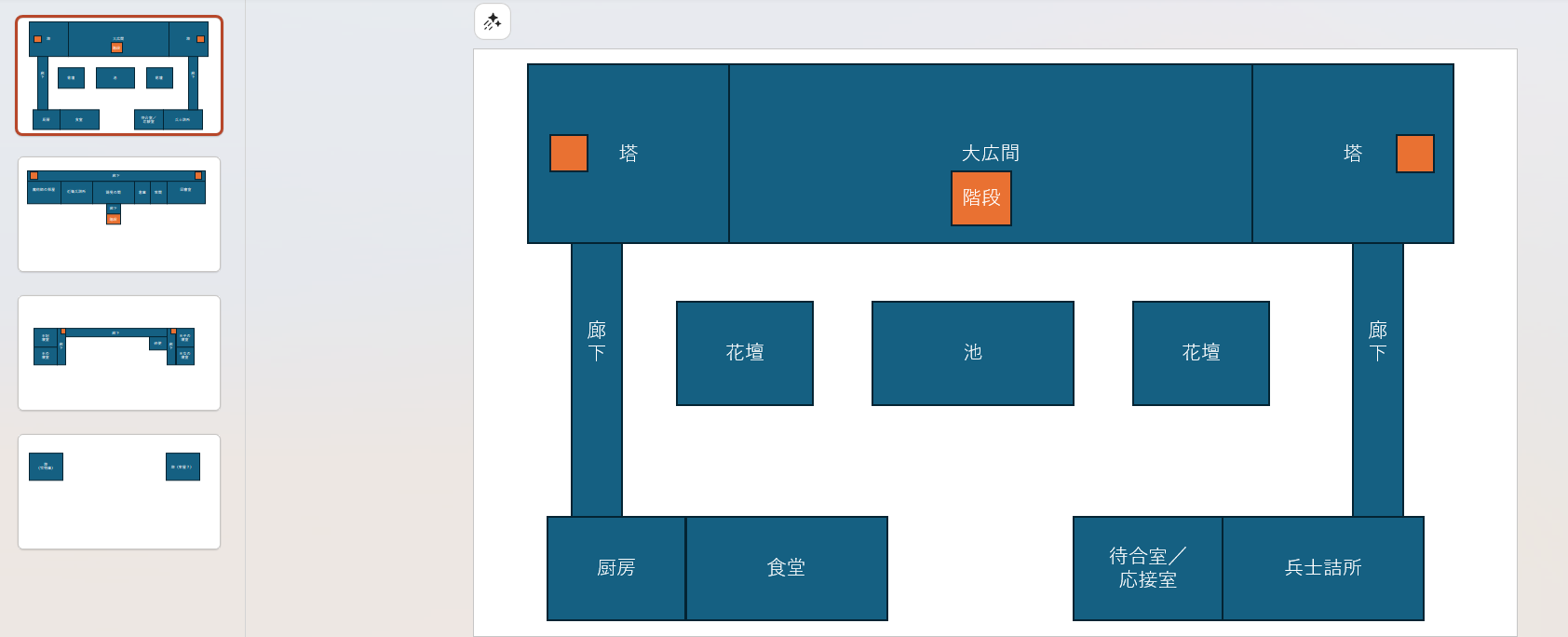Open the fourth slide thumbnail

tap(119, 492)
